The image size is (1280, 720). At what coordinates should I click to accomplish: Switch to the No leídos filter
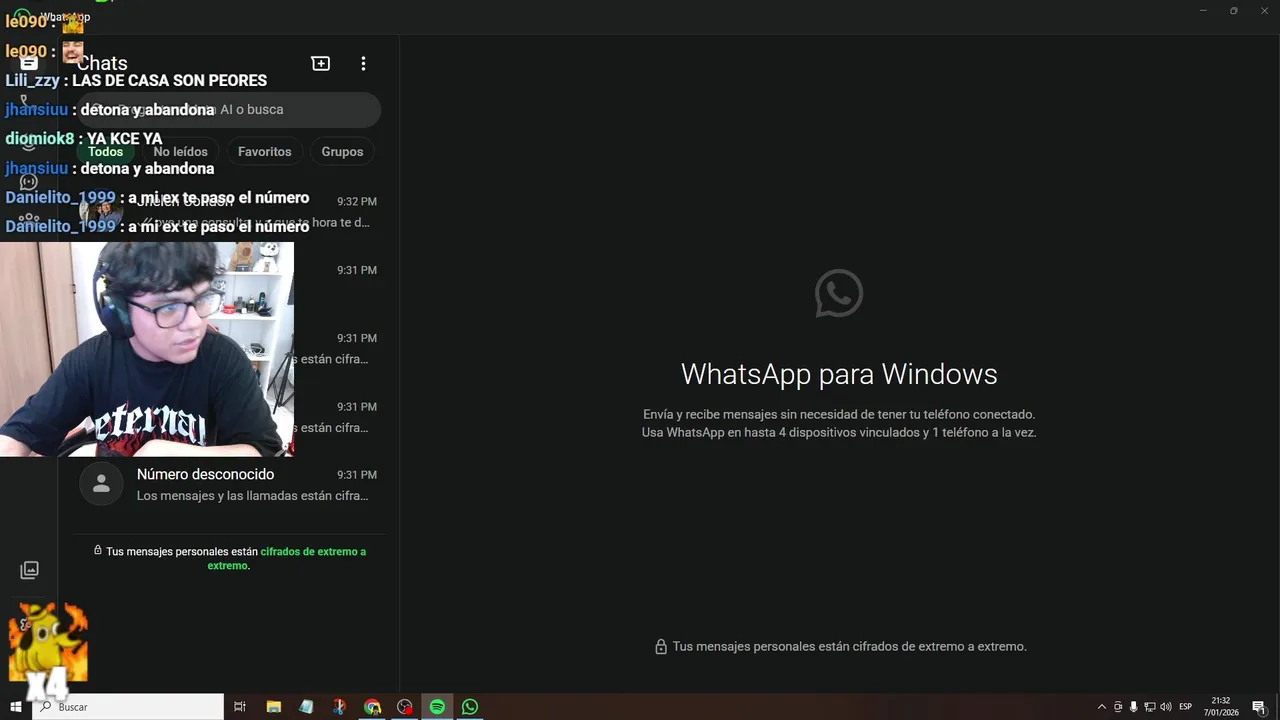point(181,152)
